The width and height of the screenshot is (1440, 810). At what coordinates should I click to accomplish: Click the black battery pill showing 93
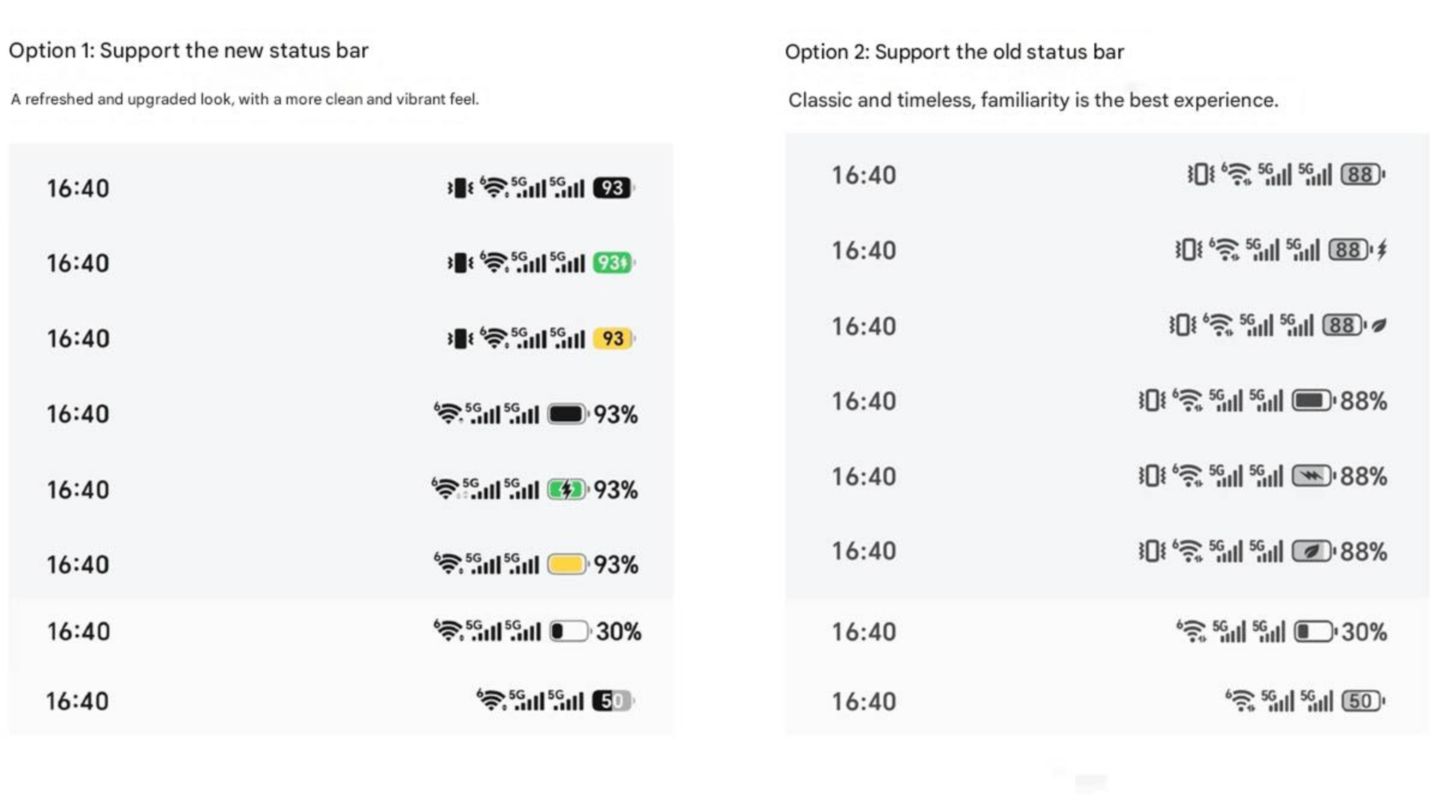point(612,188)
